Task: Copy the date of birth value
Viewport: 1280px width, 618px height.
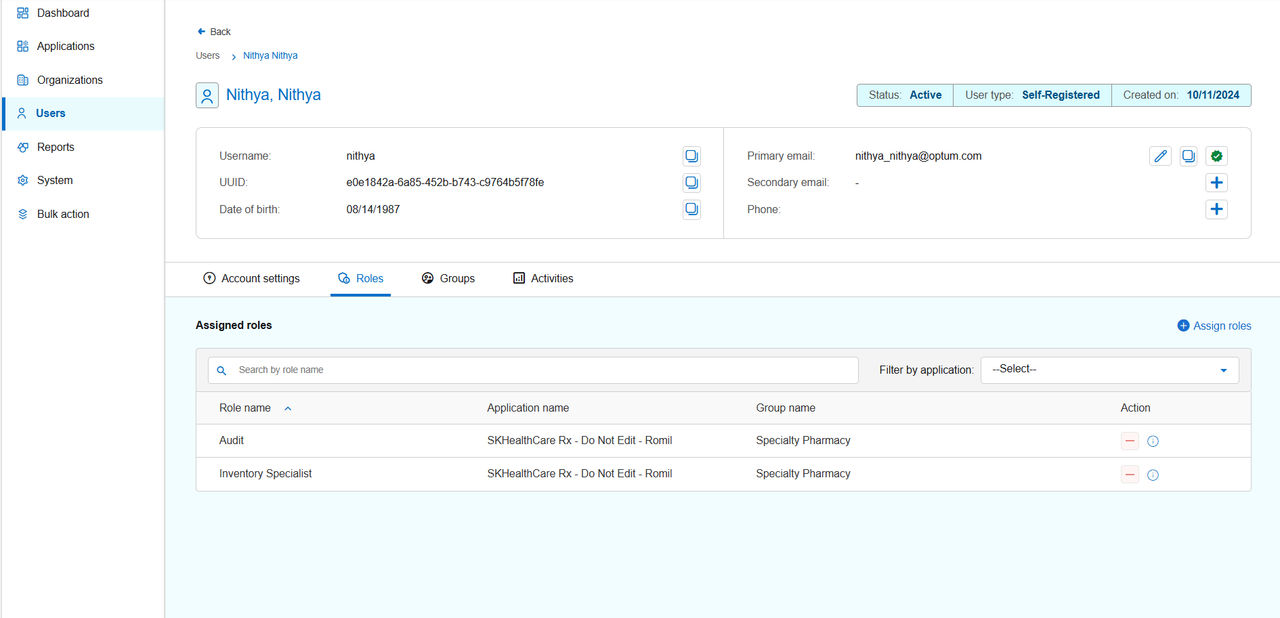Action: point(691,209)
